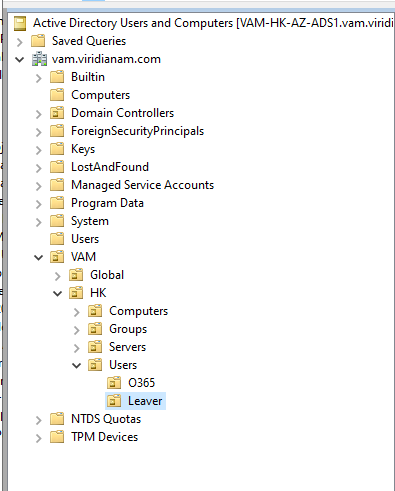Screen dimensions: 395x491
Task: Collapse the vam.viridianam.com domain node
Action: point(20,59)
